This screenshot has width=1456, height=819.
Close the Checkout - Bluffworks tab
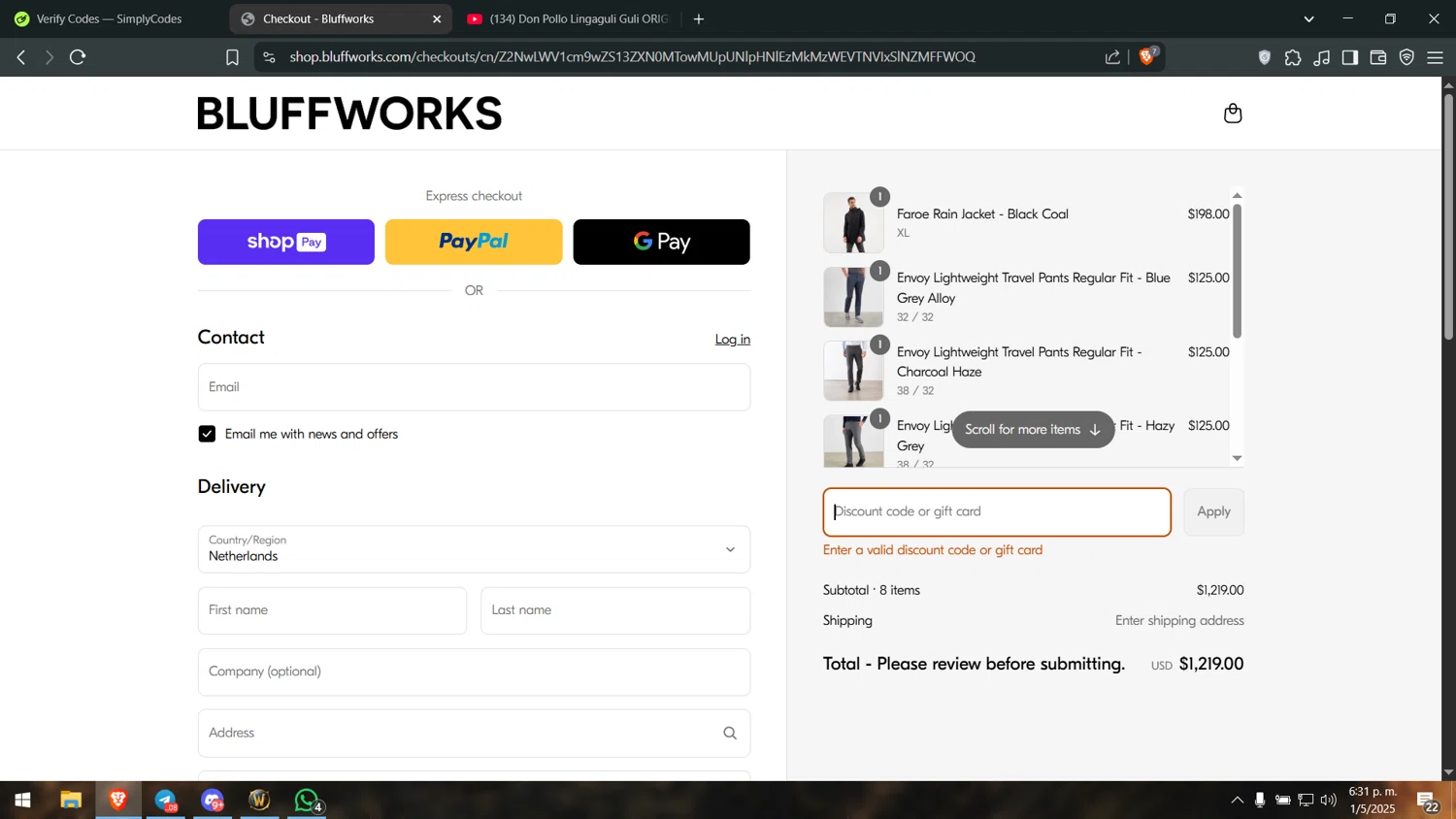click(437, 18)
